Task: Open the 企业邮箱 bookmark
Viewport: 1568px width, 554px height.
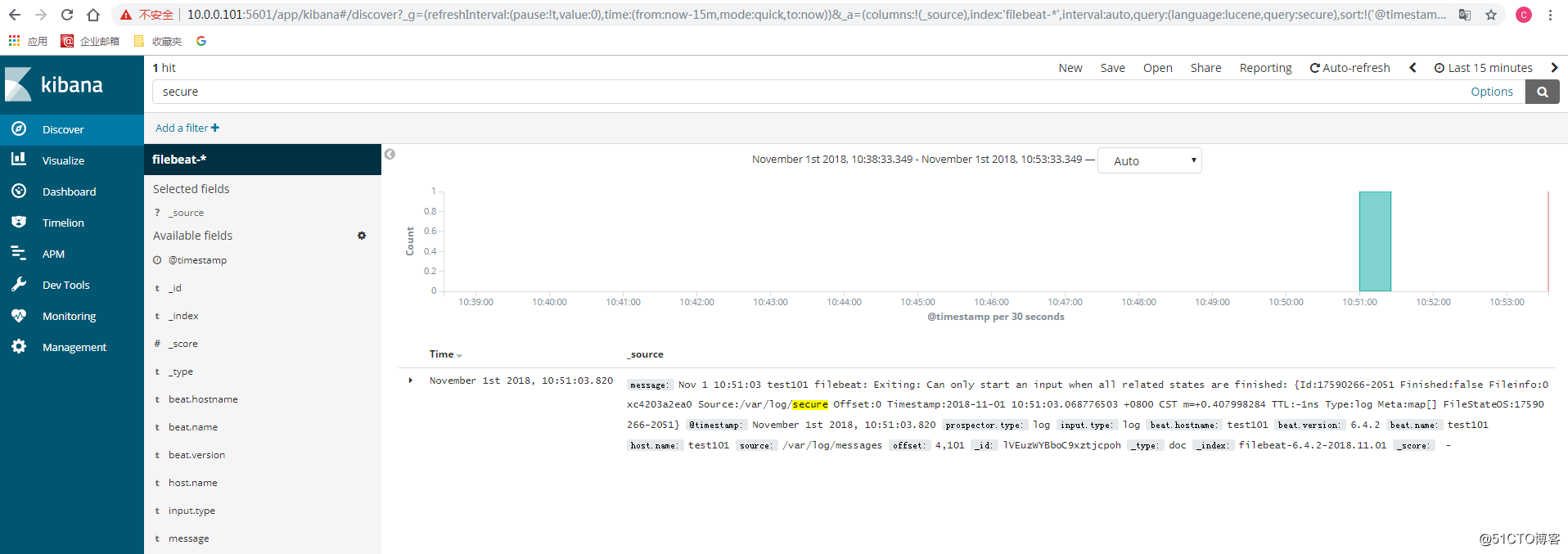Action: [x=90, y=41]
